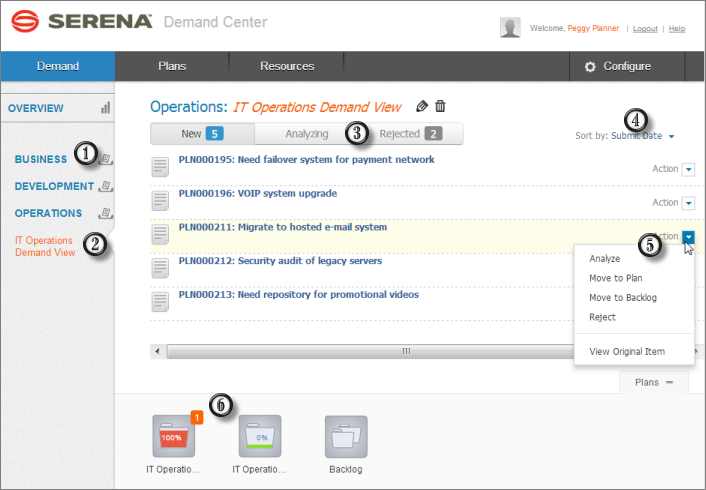Viewport: 706px width, 490px height.
Task: Click the document icon for PLN000195
Action: click(x=161, y=166)
